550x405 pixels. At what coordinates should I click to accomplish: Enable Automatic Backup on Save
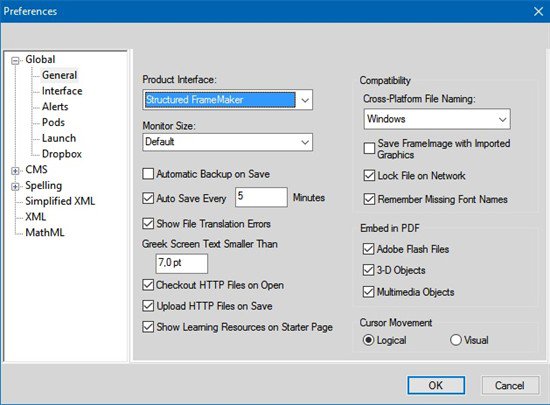pos(148,174)
